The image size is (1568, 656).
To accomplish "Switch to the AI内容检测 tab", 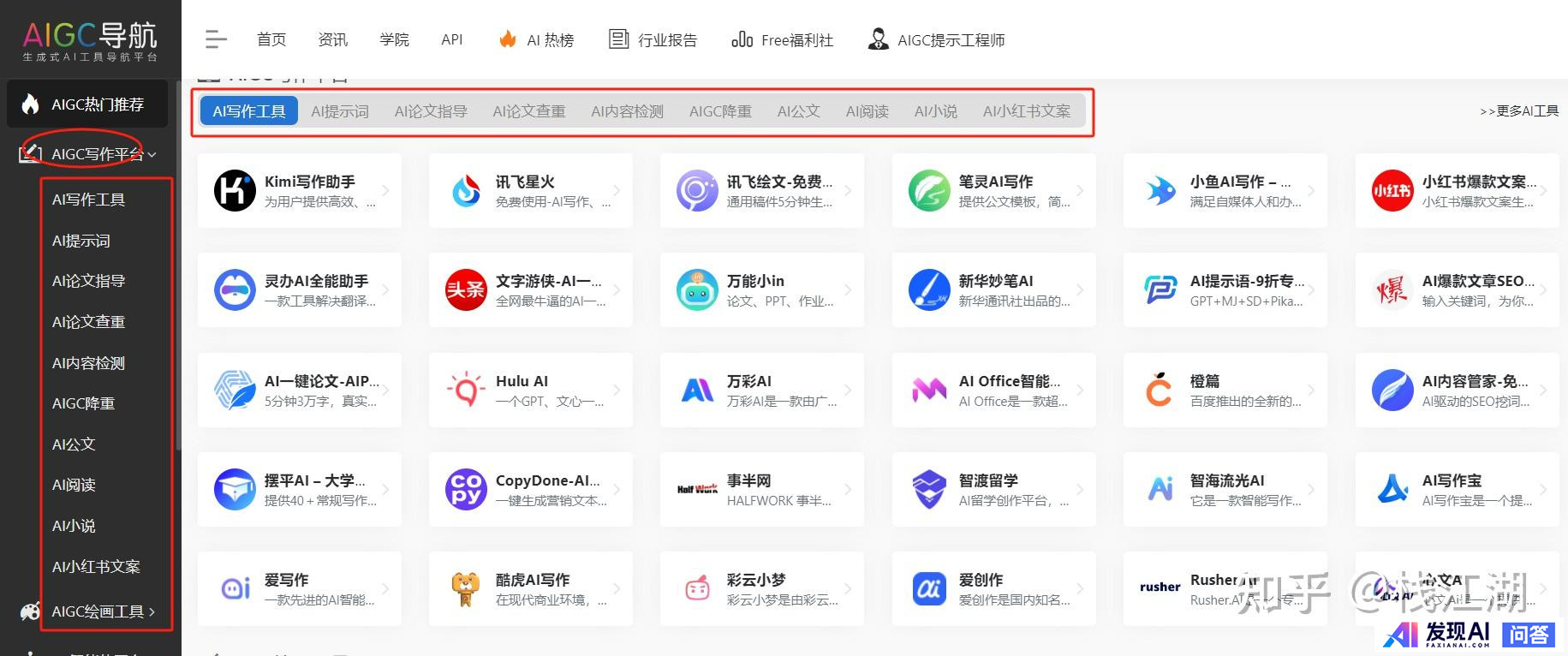I will click(628, 111).
